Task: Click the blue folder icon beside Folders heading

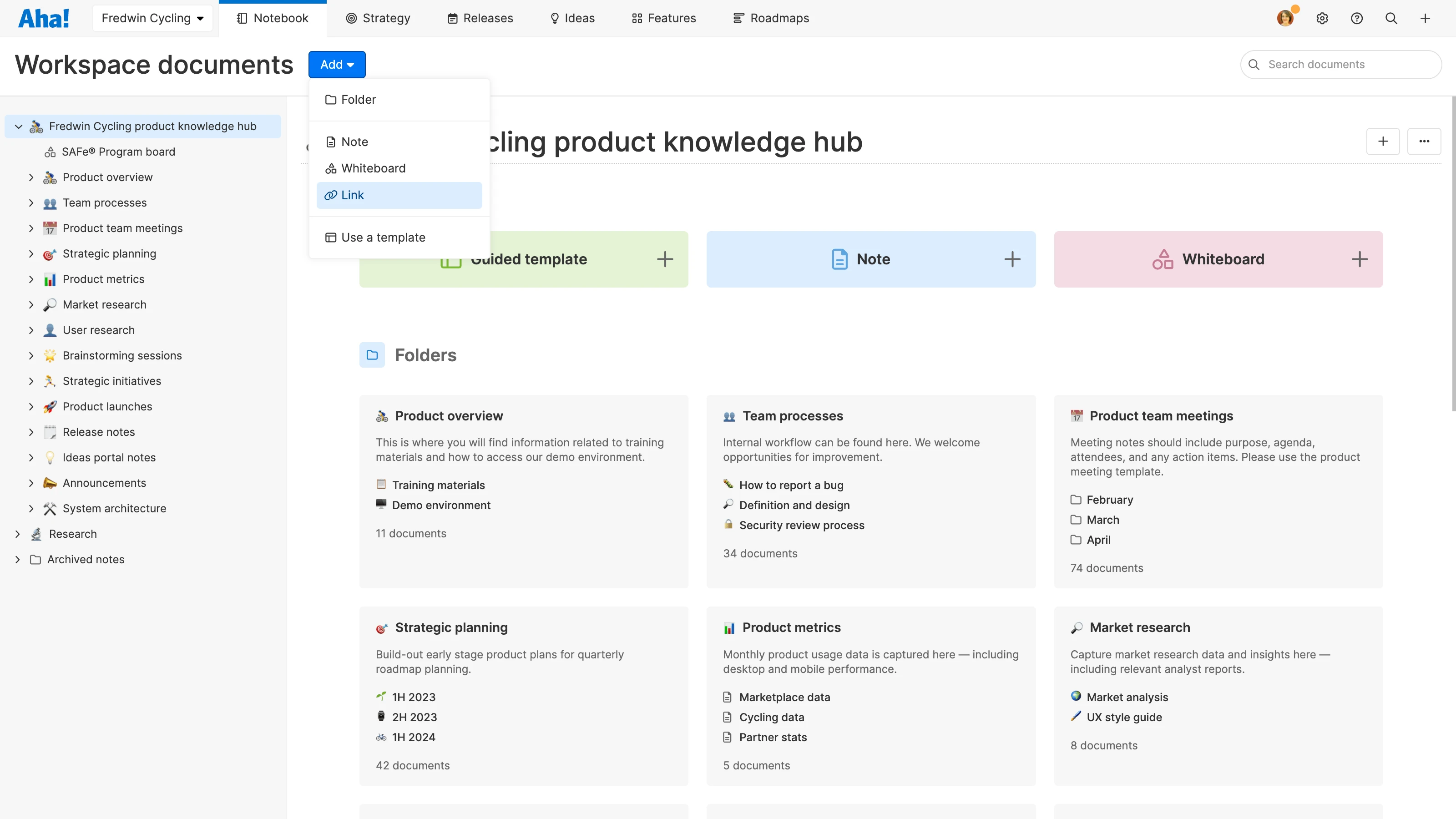Action: pyautogui.click(x=372, y=355)
